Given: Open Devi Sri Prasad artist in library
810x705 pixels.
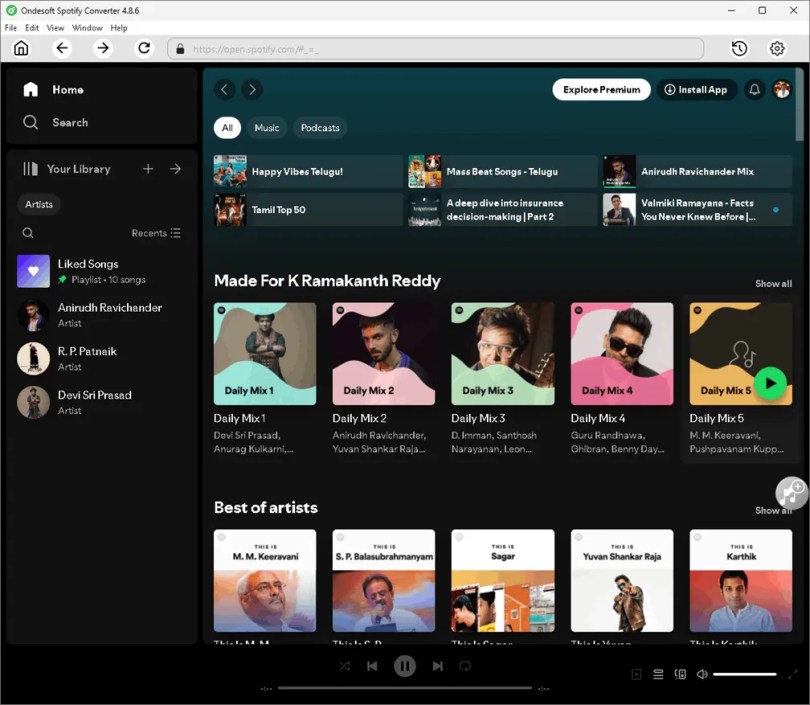Looking at the screenshot, I should pos(101,402).
